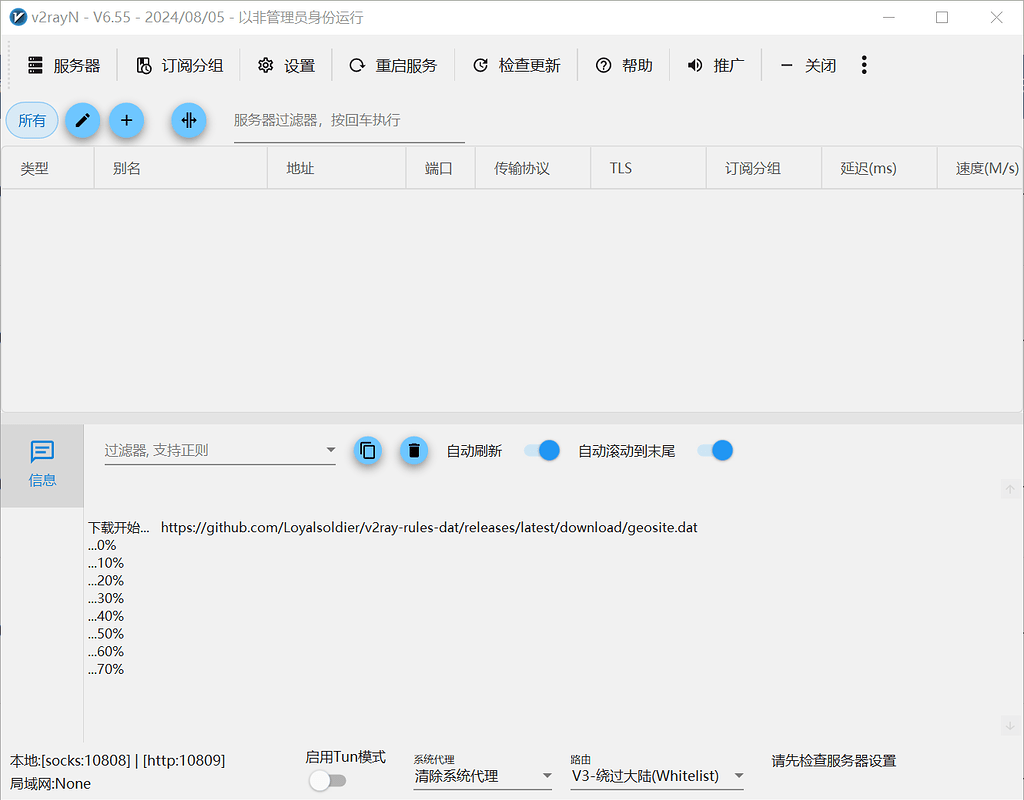Open the 设置 (Settings) menu
Image resolution: width=1024 pixels, height=800 pixels.
(286, 65)
